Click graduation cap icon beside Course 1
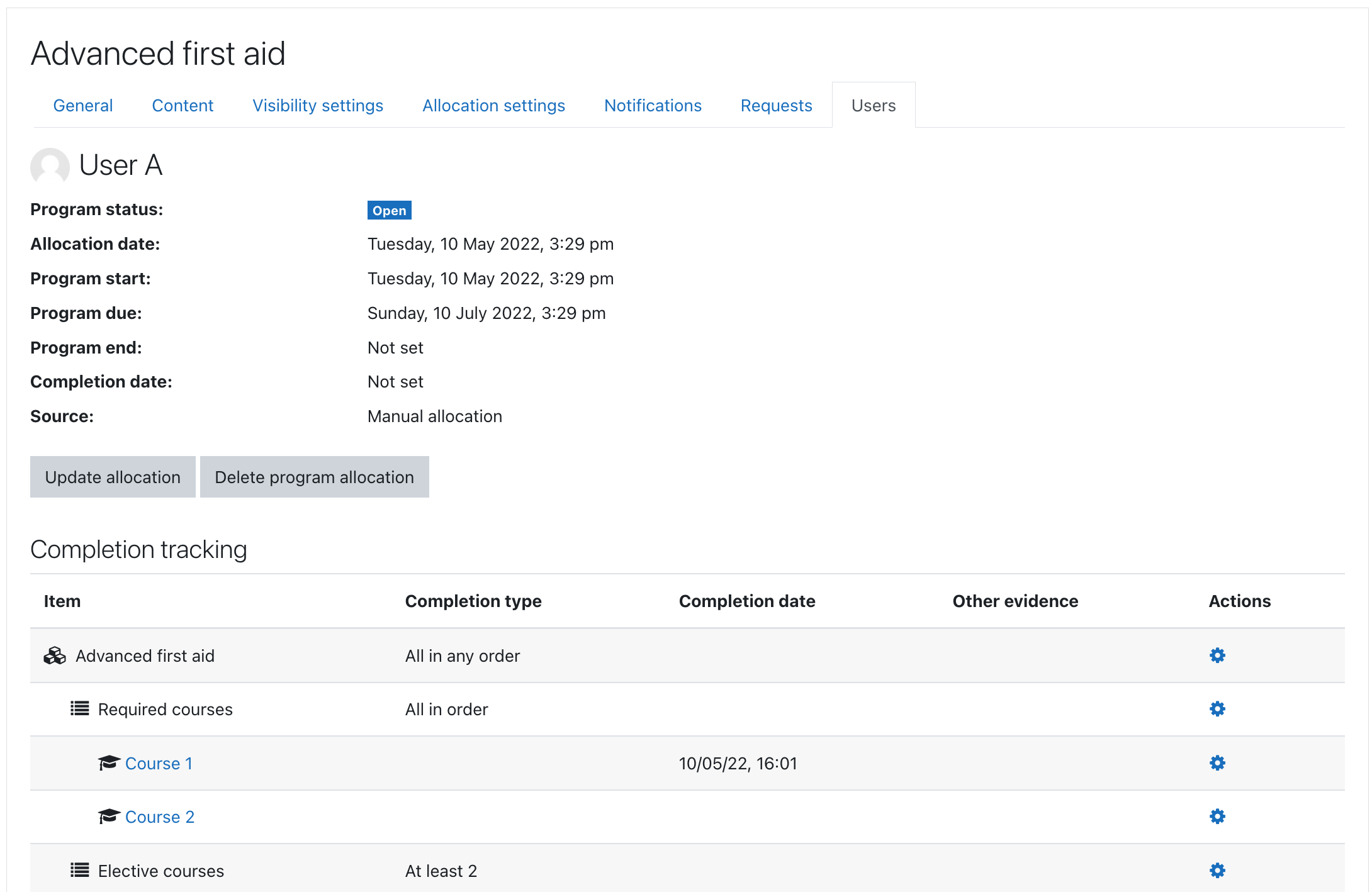This screenshot has width=1372, height=892. [x=109, y=763]
